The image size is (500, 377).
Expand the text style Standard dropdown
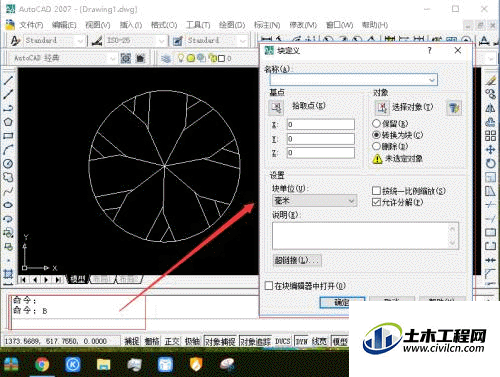point(80,41)
